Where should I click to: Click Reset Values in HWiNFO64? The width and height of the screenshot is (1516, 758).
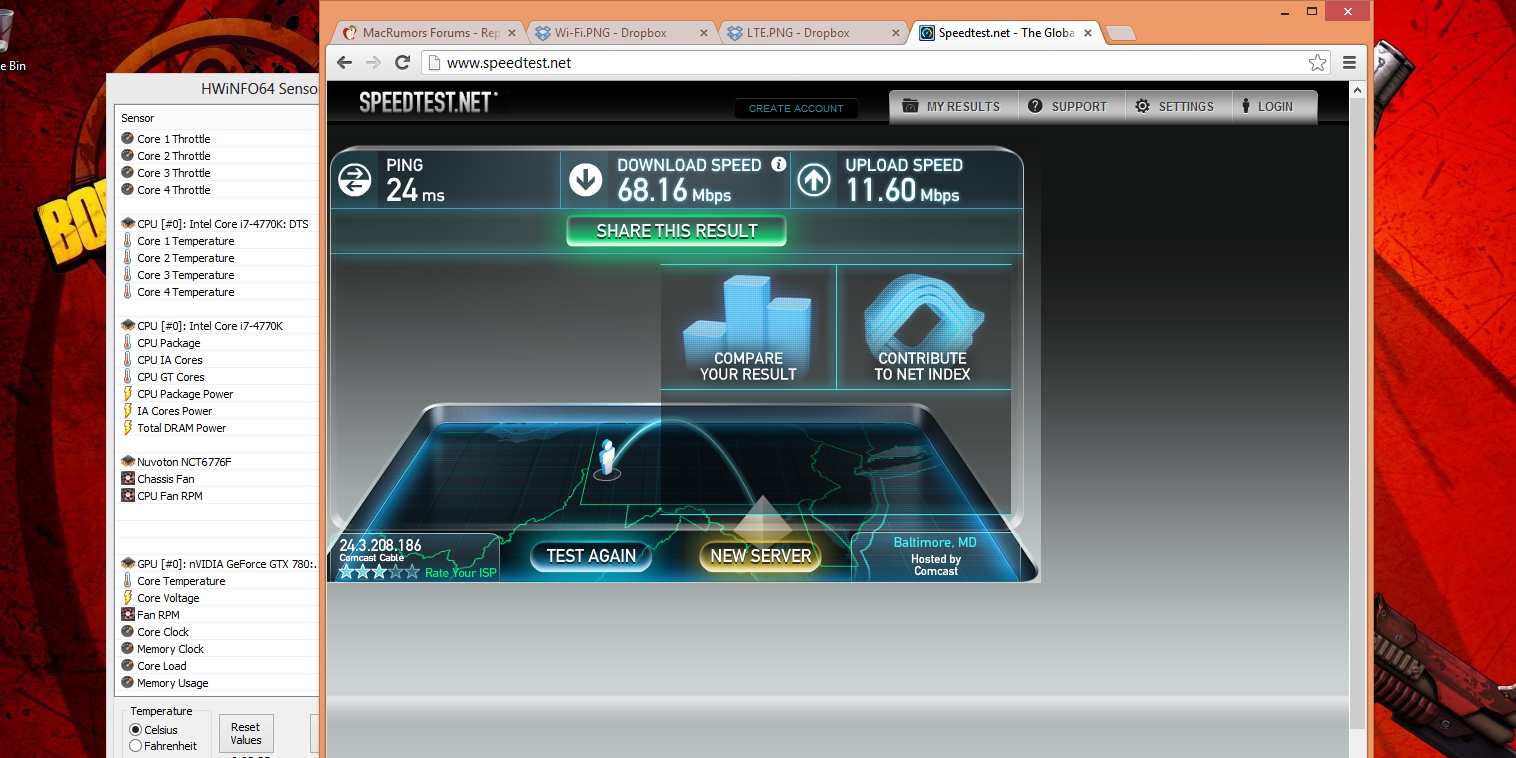tap(246, 734)
